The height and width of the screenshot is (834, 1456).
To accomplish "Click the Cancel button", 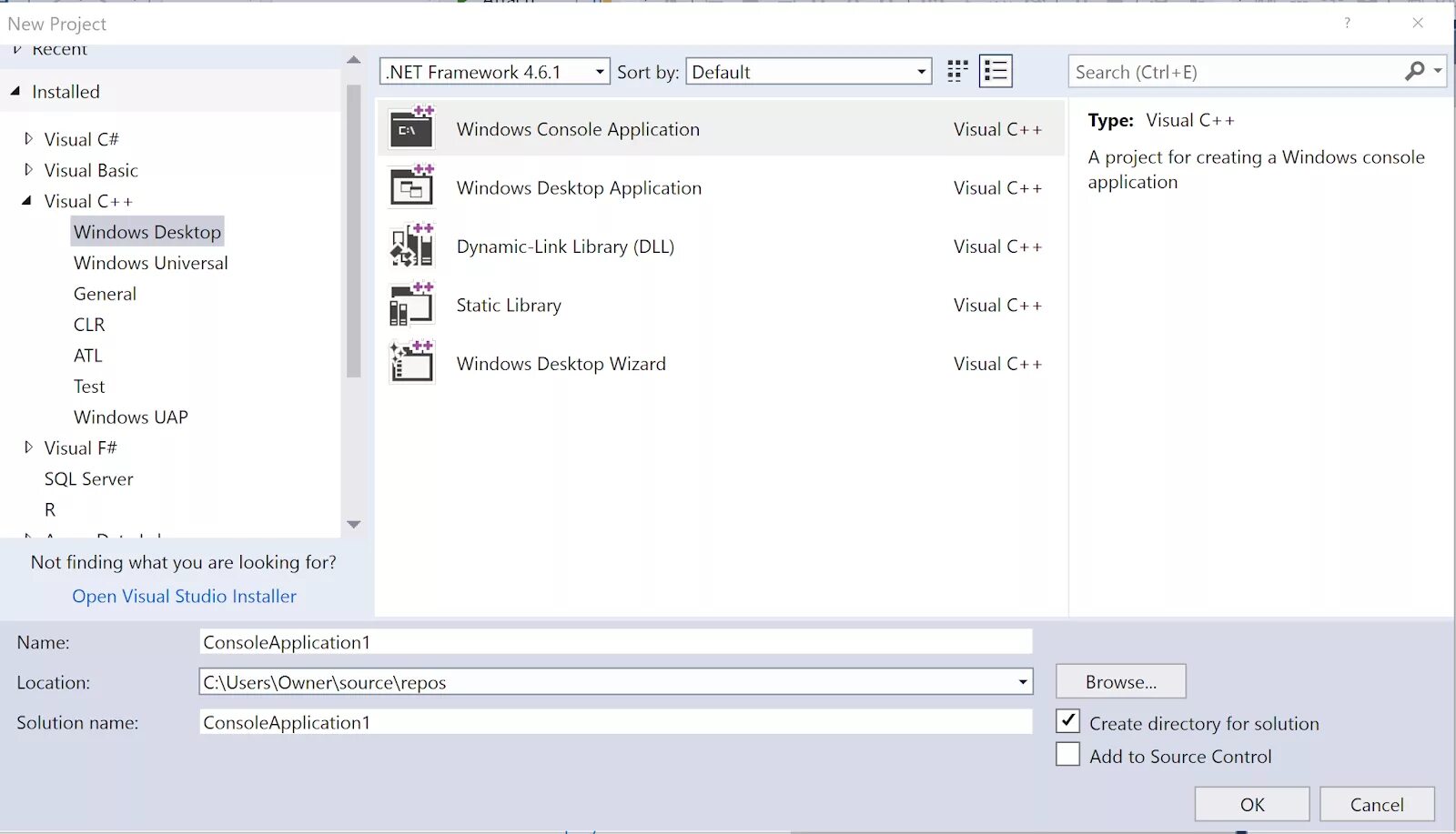I will (x=1377, y=804).
